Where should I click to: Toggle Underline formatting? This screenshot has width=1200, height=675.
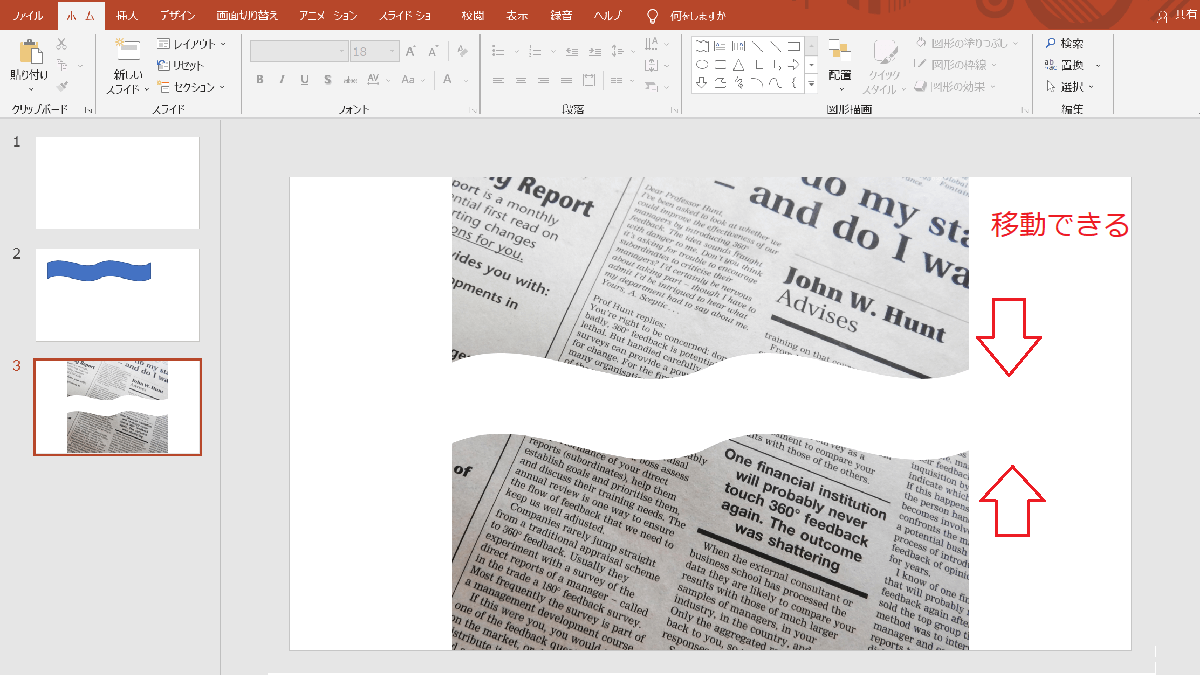[x=305, y=80]
